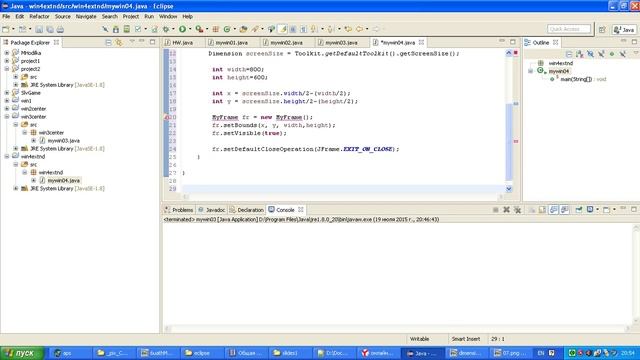
Task: Toggle Scroll Lock in Console toolbar
Action: pos(542,210)
